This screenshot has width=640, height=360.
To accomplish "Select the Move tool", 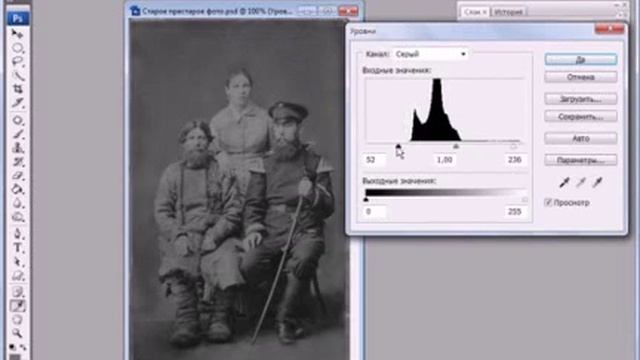I will click(18, 33).
